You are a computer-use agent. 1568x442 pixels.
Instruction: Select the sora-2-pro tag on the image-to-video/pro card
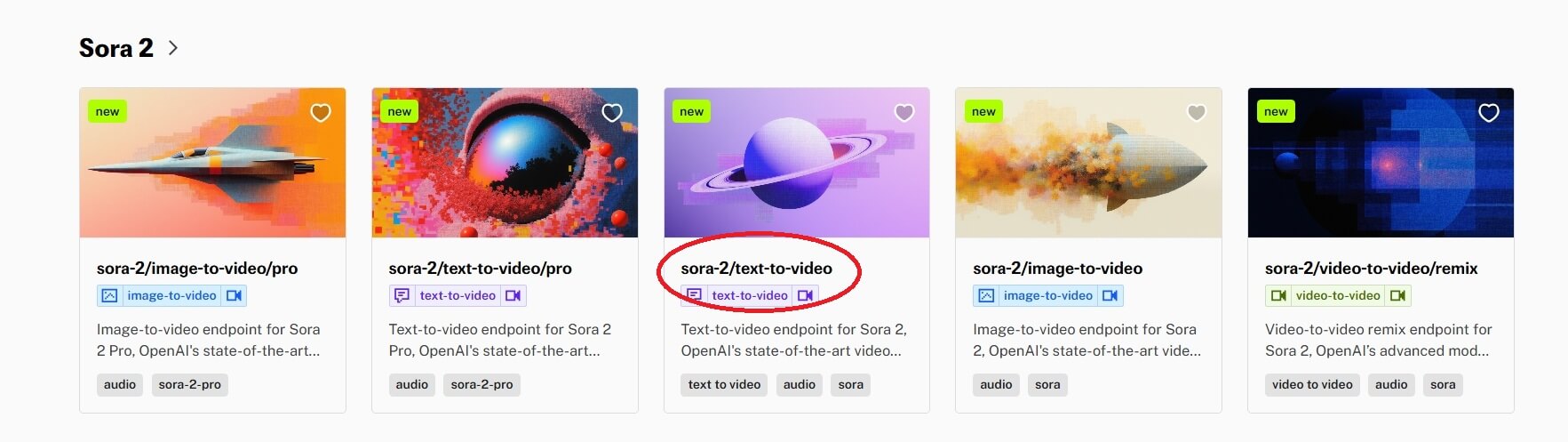(190, 384)
